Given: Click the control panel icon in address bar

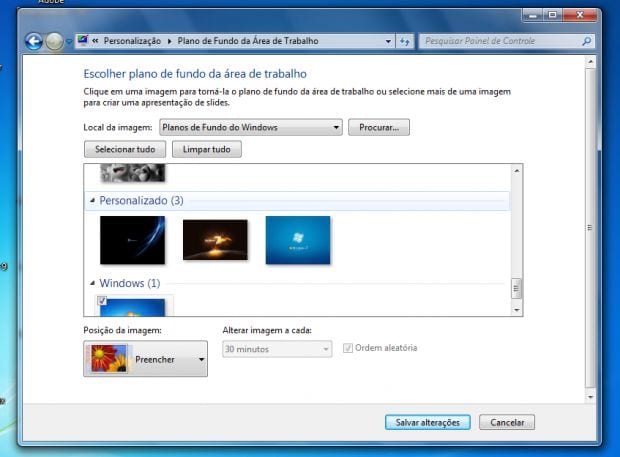Looking at the screenshot, I should click(x=83, y=40).
